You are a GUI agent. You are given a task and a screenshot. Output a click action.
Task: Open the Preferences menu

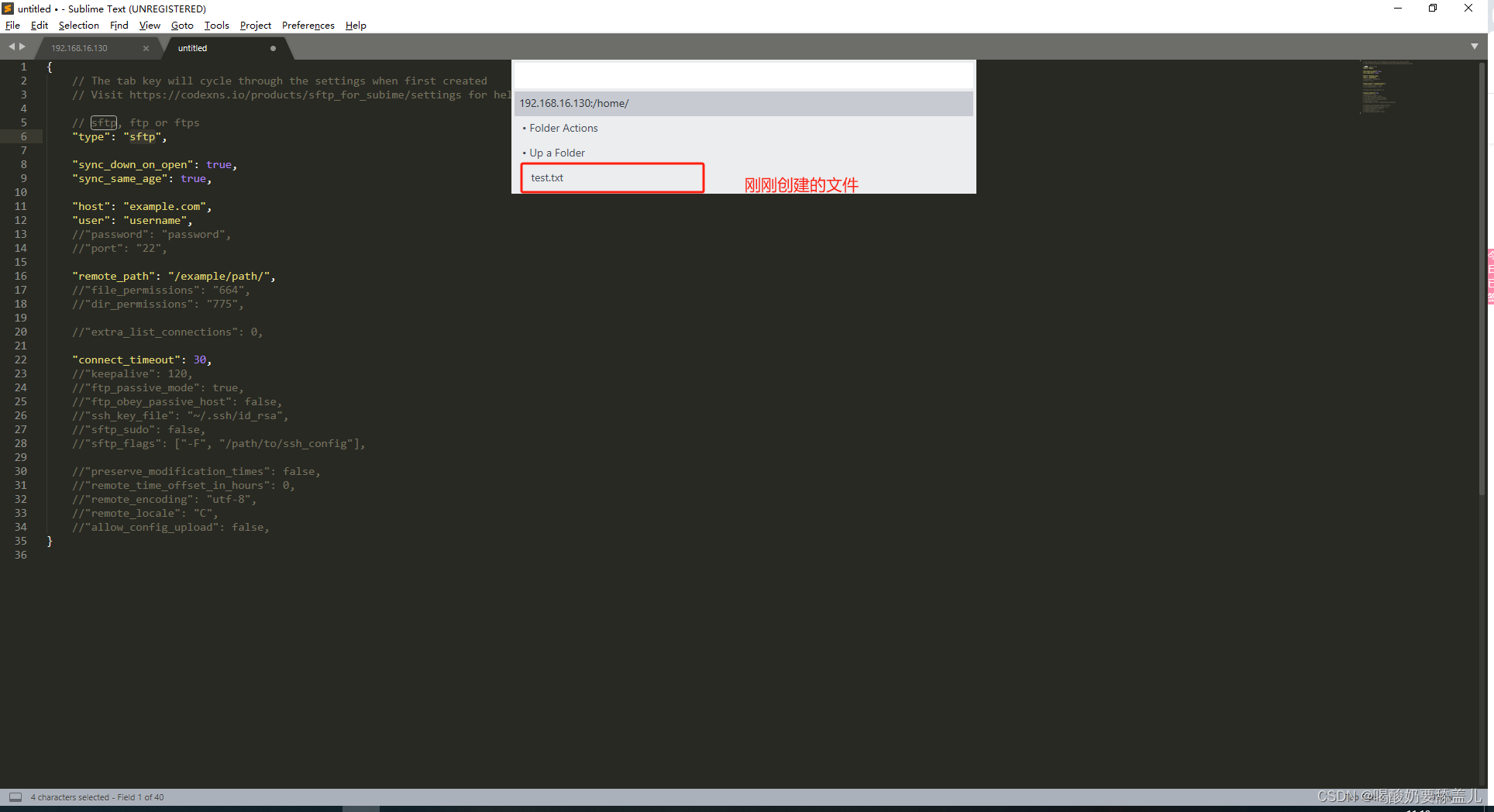point(308,25)
